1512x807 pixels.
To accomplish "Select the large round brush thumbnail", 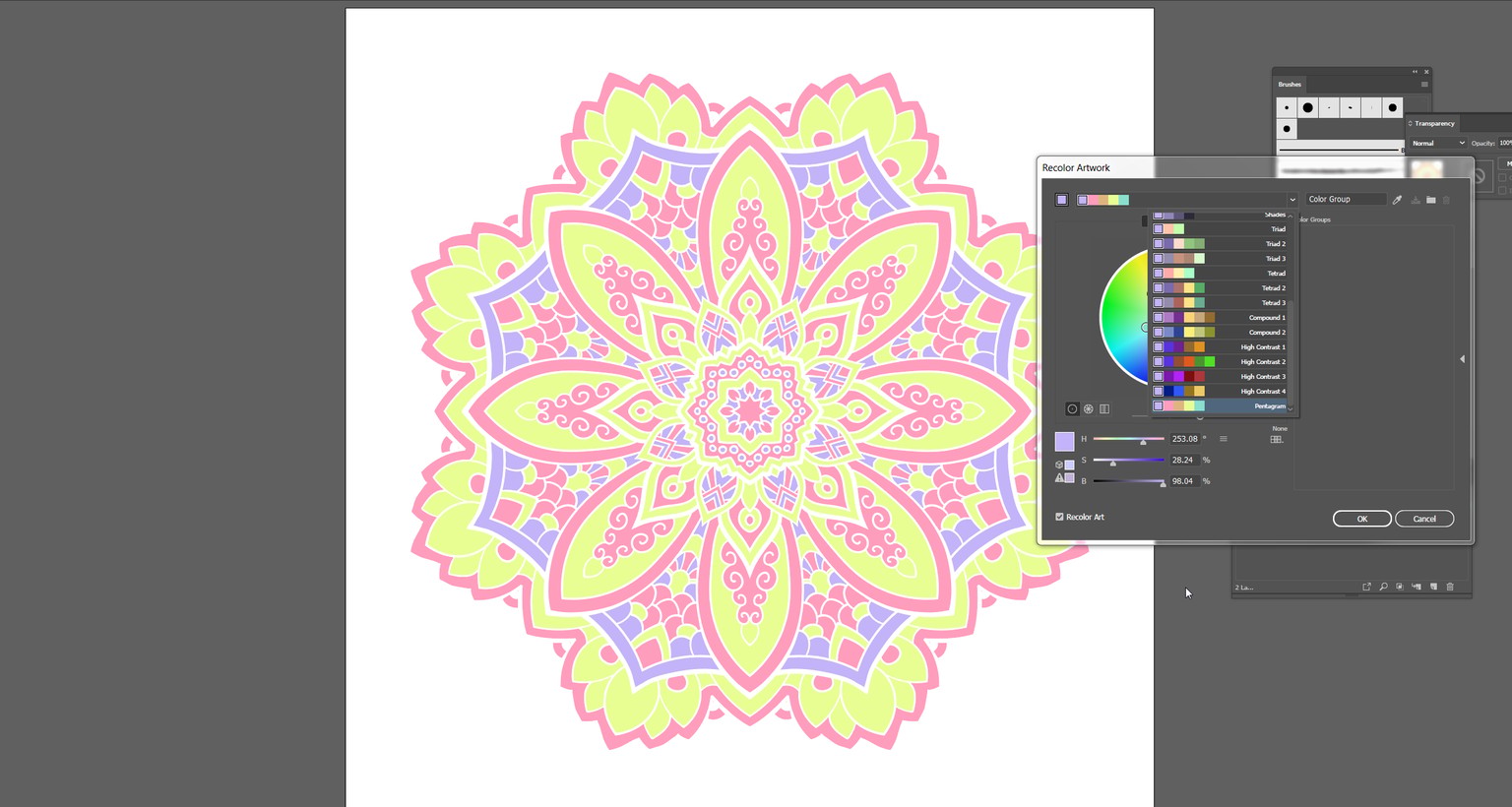I will pos(1308,108).
